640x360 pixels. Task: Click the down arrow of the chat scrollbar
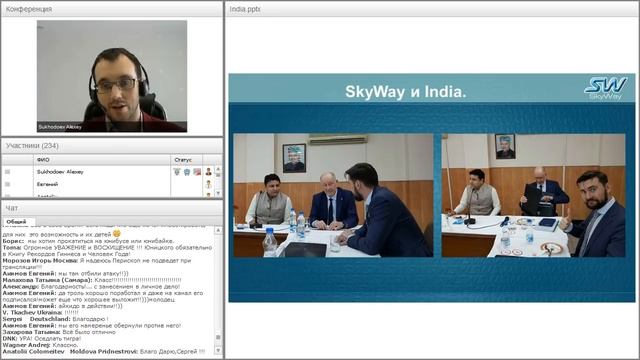218,350
